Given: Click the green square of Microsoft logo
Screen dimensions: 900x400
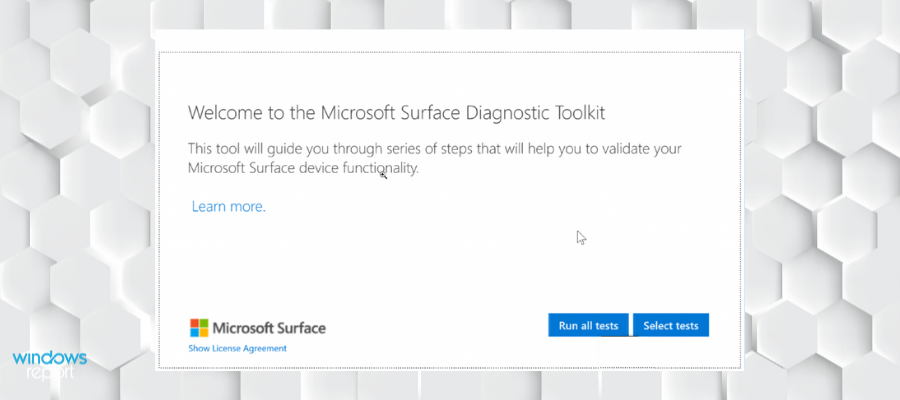Looking at the screenshot, I should coord(203,323).
